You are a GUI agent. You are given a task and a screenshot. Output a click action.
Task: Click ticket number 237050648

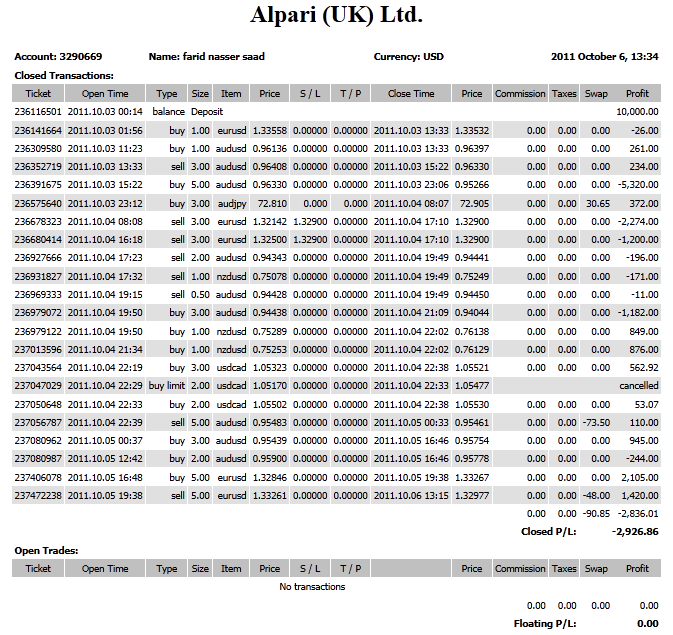(x=38, y=404)
